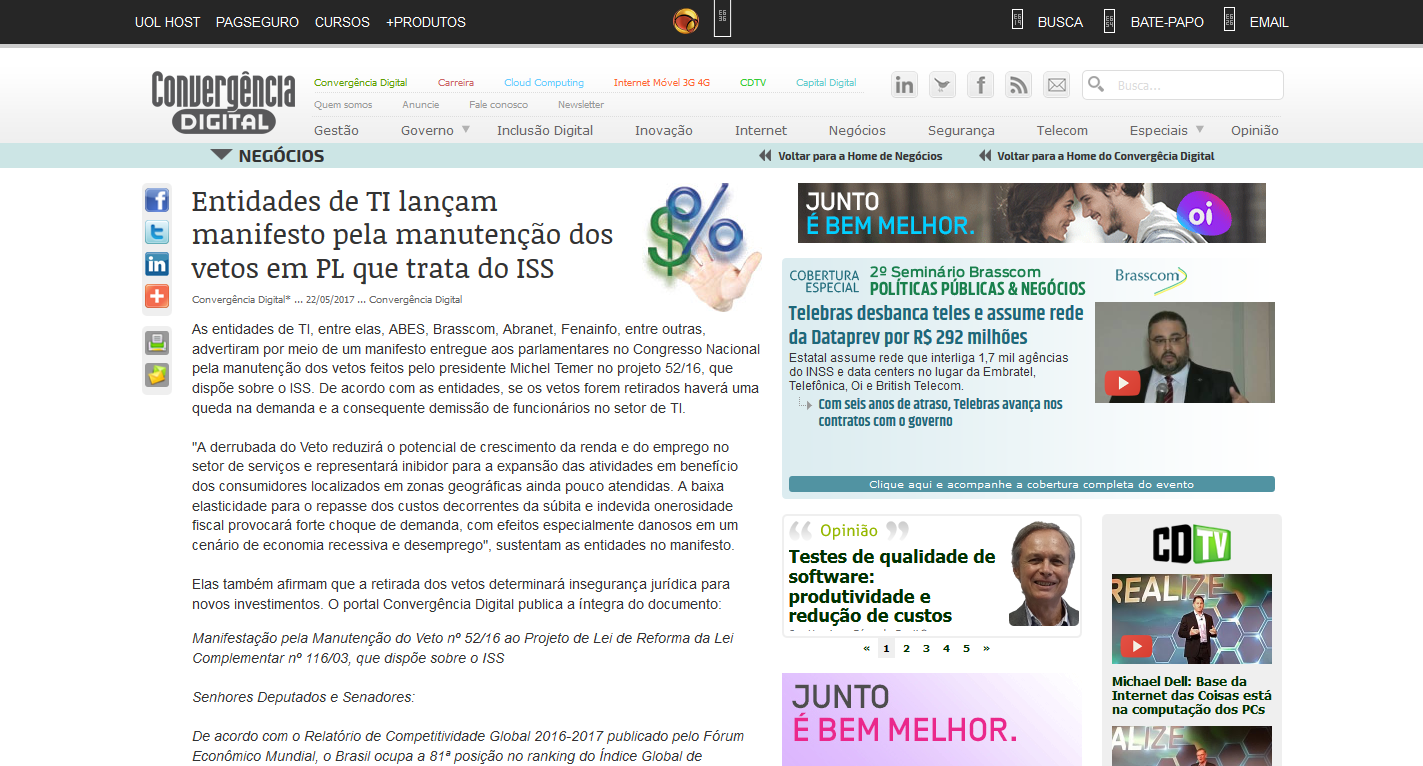1423x766 pixels.
Task: Open EMAIL in UOL top bar
Action: (1269, 22)
